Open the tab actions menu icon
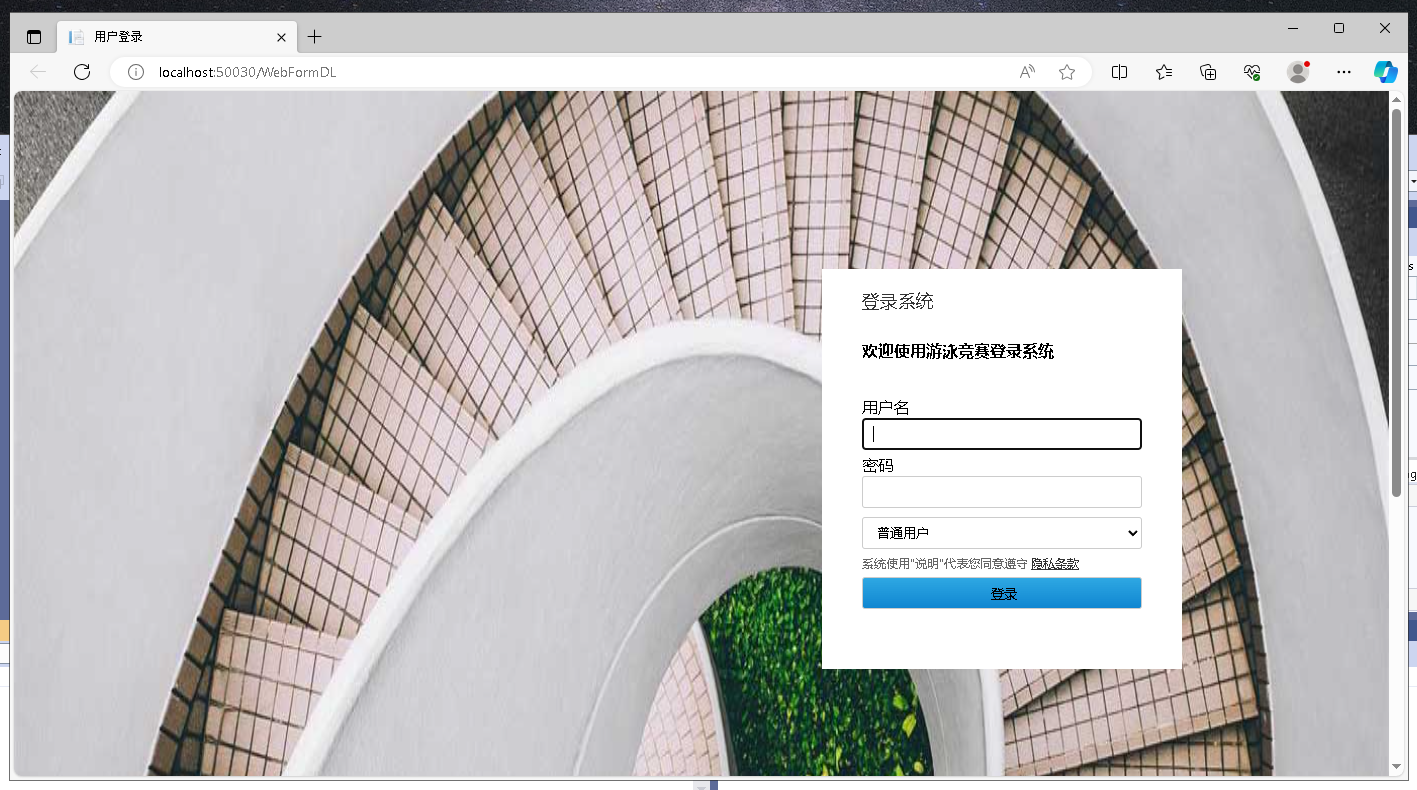Image resolution: width=1417 pixels, height=790 pixels. click(34, 37)
